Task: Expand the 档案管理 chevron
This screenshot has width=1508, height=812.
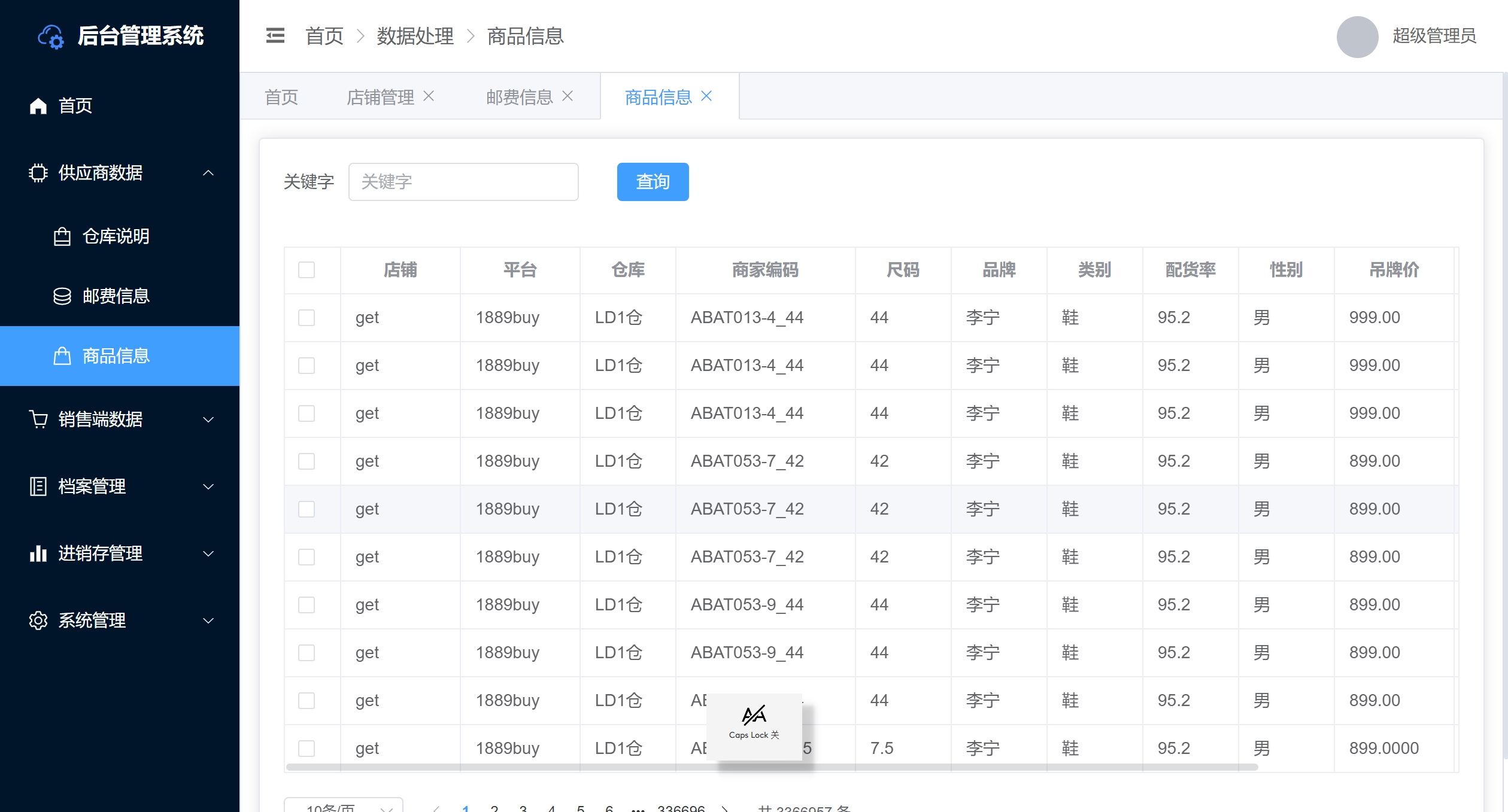Action: tap(208, 486)
